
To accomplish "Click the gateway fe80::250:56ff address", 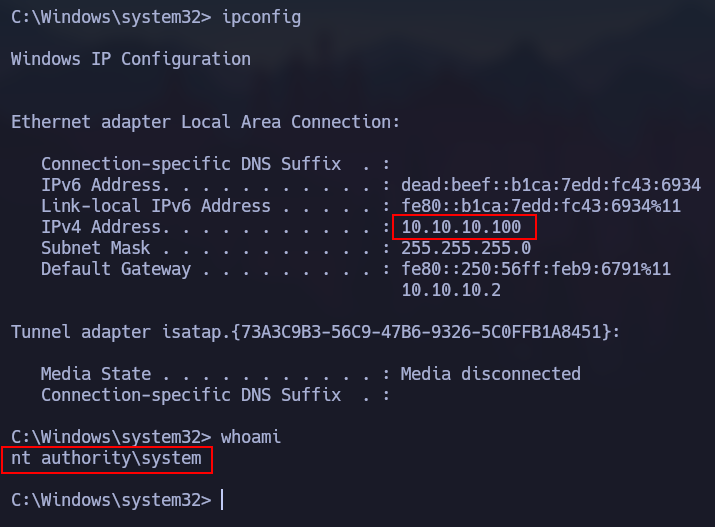I will [536, 269].
